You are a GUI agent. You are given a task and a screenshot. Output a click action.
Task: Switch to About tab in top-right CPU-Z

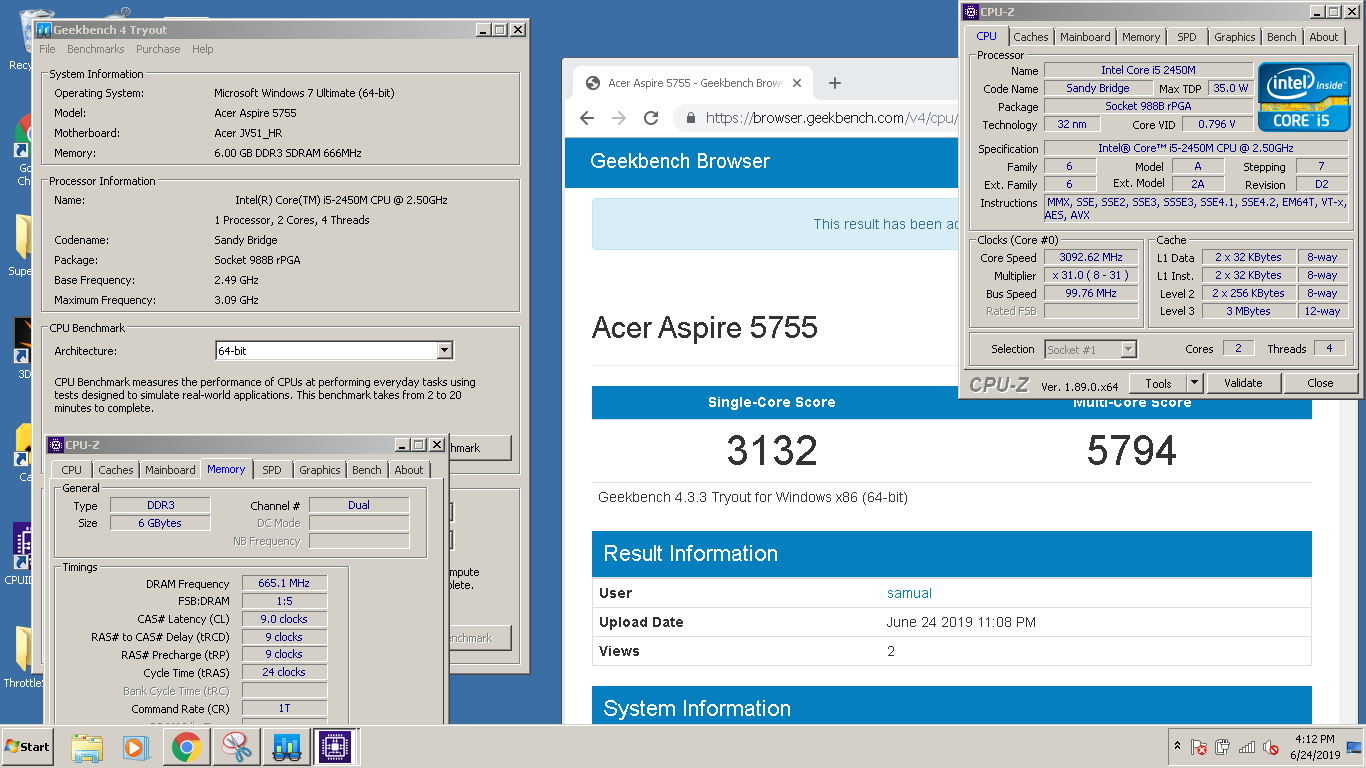1324,37
